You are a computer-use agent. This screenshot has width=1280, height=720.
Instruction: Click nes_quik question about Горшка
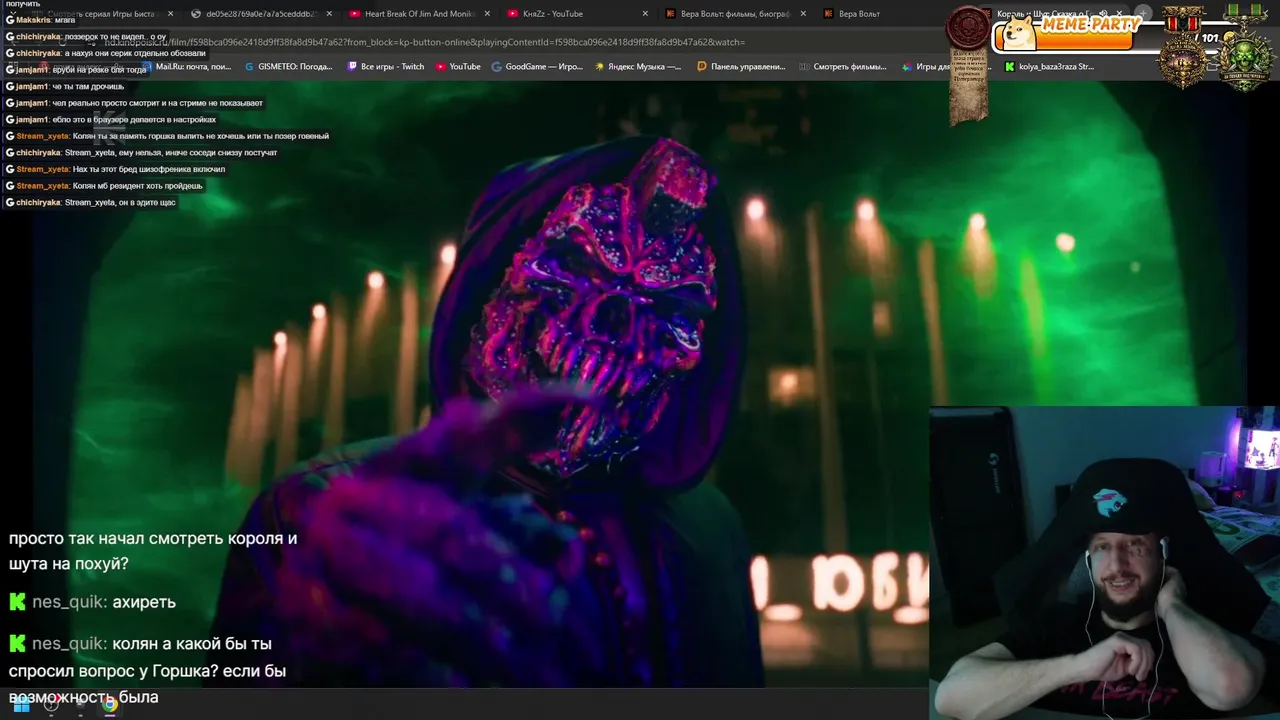tap(148, 670)
